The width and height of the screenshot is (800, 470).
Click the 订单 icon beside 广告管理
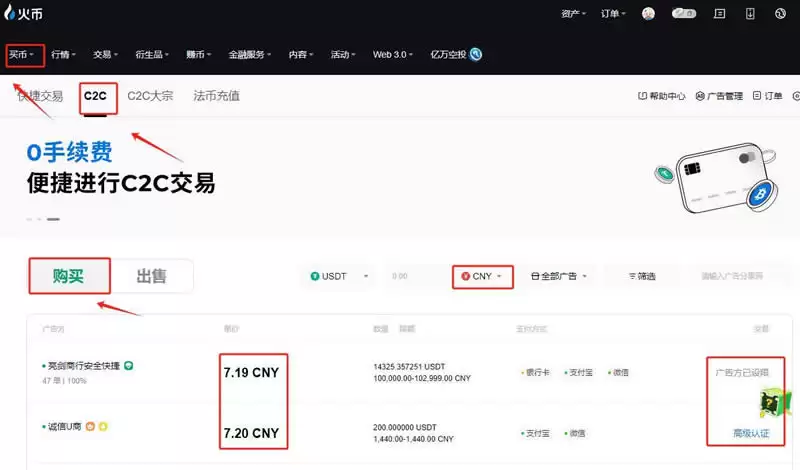click(x=757, y=95)
